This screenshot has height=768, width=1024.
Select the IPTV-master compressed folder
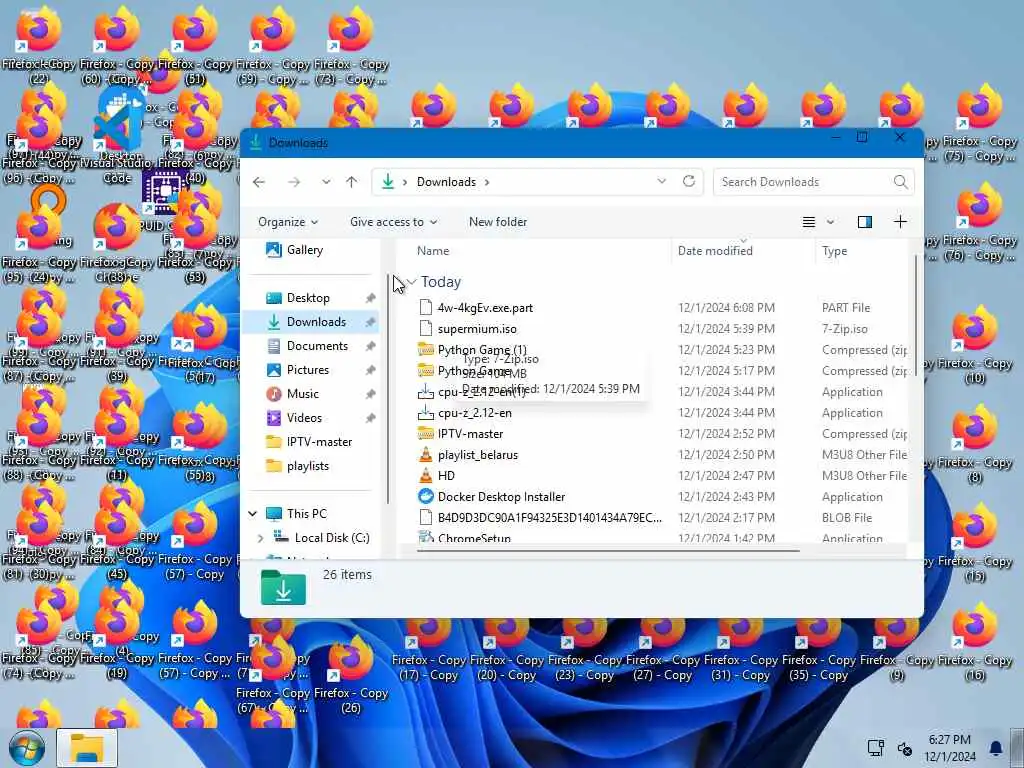tap(470, 434)
